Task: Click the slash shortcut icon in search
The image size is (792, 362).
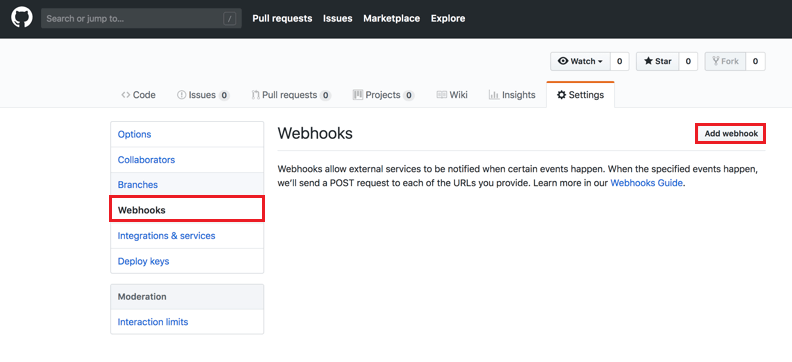Action: tap(230, 19)
